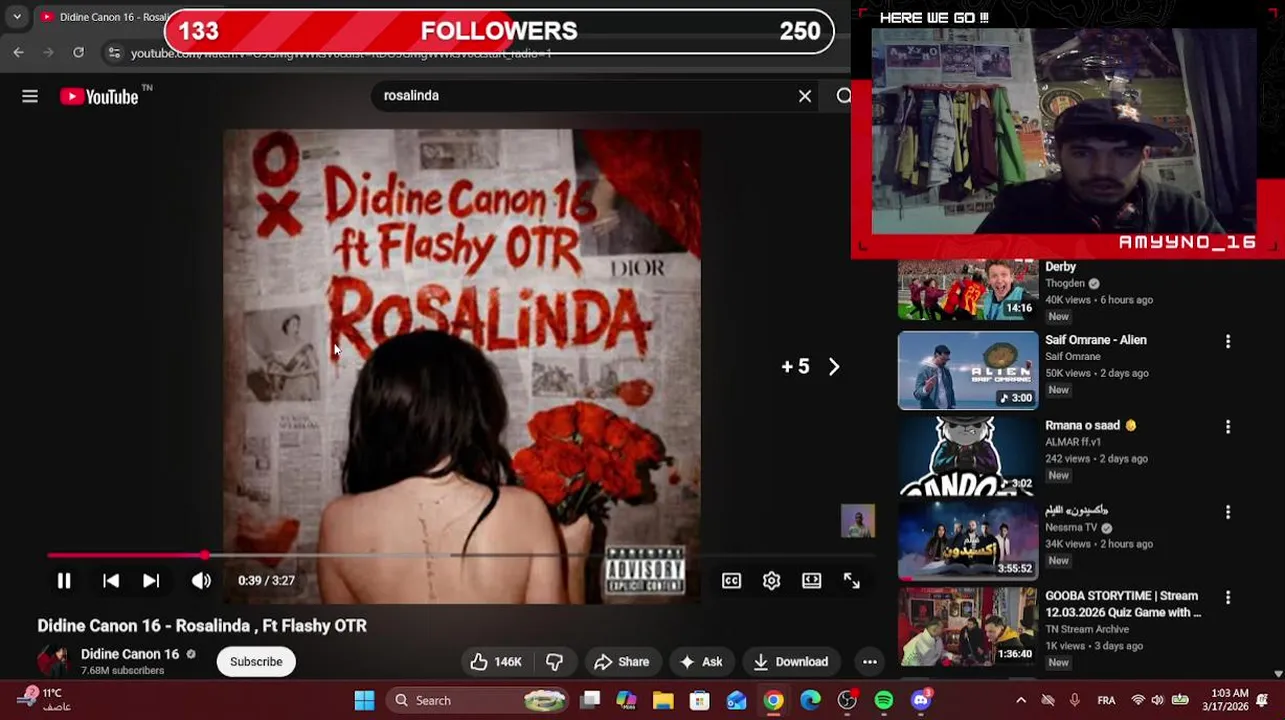This screenshot has width=1285, height=720.
Task: Enter fullscreen video mode
Action: coord(852,581)
